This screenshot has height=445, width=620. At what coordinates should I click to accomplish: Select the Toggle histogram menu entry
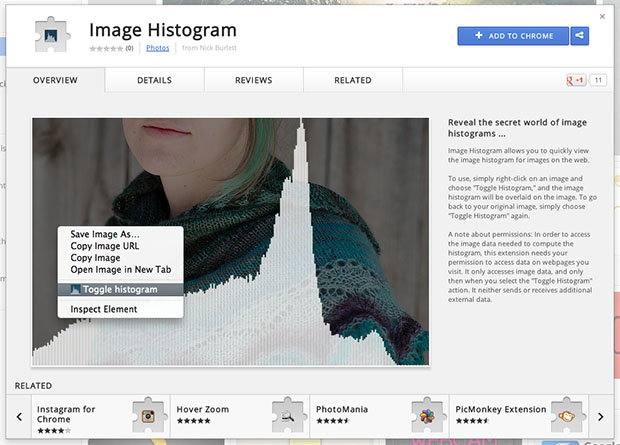point(120,290)
